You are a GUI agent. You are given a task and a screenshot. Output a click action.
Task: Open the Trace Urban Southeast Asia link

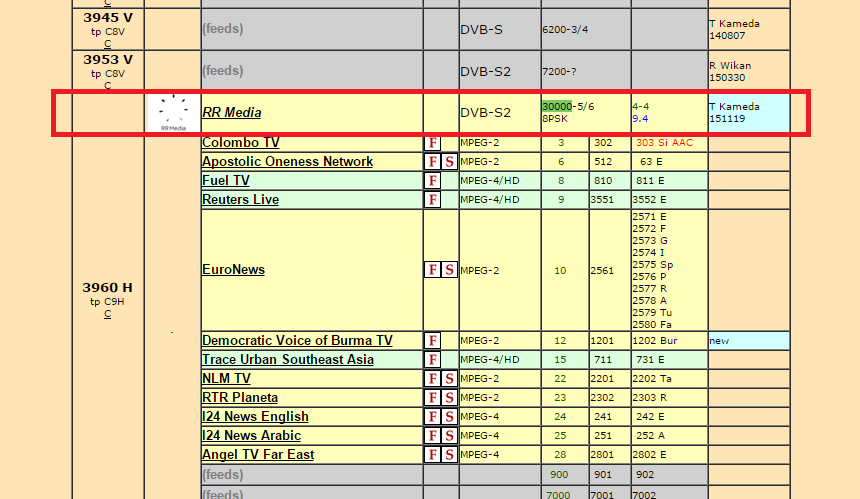pyautogui.click(x=288, y=360)
